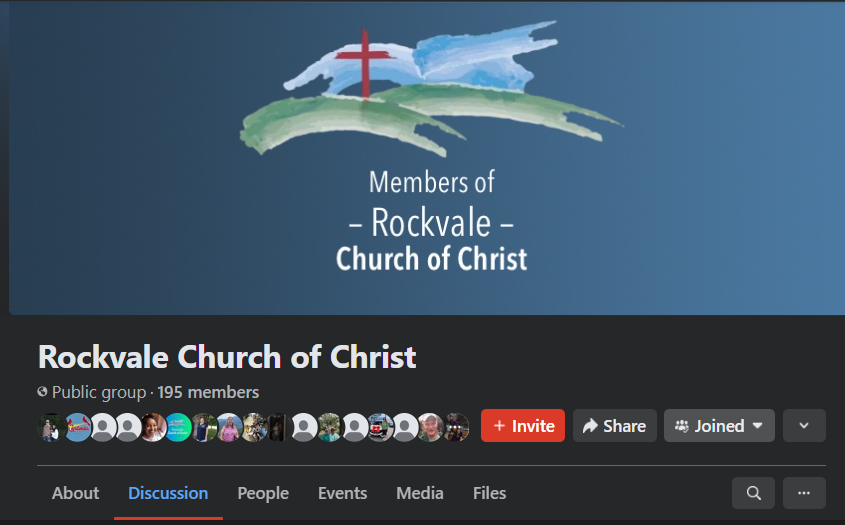Open the Rockvale cover photo

[x=427, y=157]
